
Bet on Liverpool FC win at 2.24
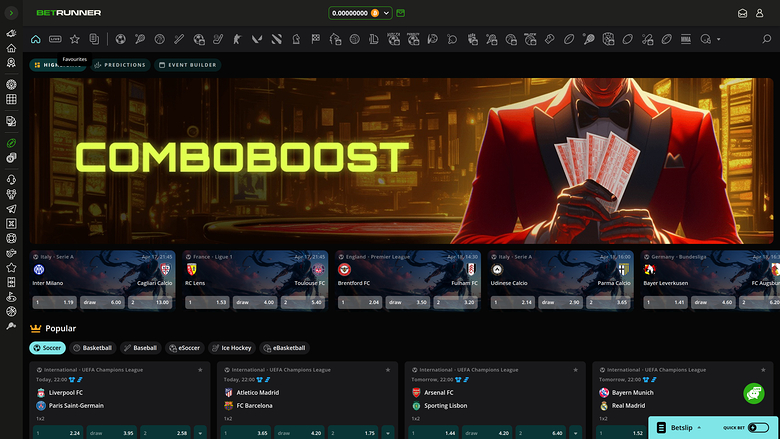tap(58, 433)
